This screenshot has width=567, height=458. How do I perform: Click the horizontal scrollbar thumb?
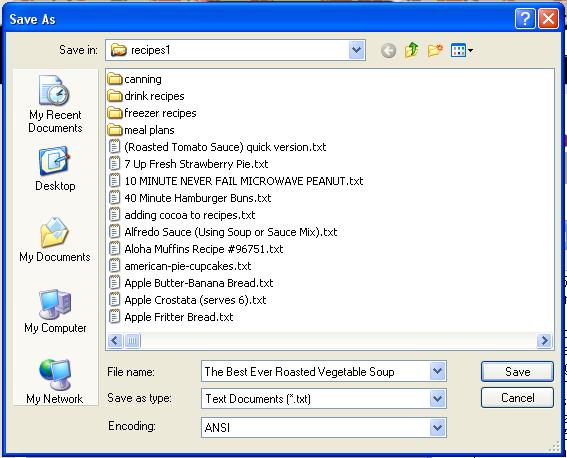click(x=132, y=341)
